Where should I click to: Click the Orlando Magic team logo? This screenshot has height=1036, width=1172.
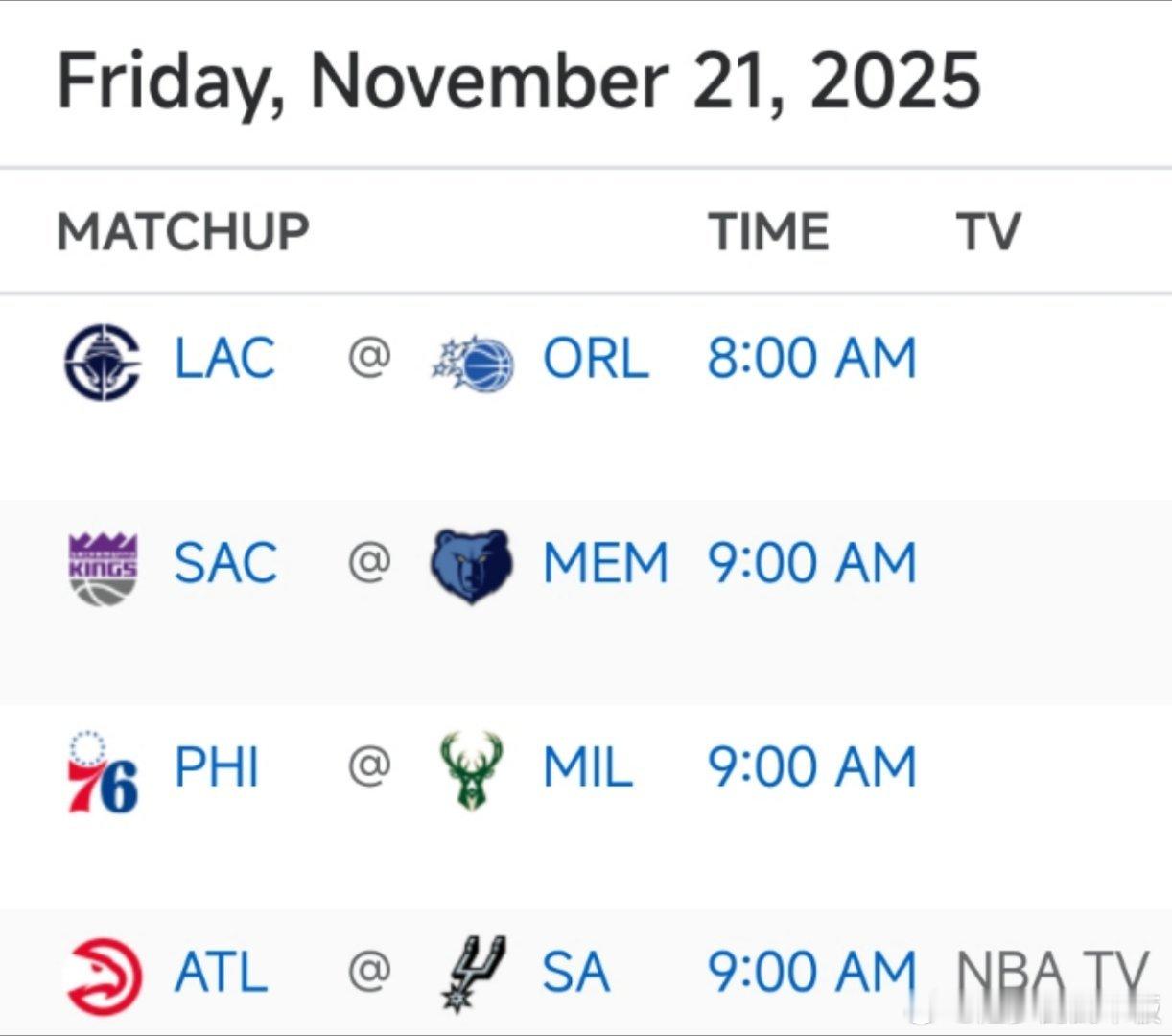473,364
